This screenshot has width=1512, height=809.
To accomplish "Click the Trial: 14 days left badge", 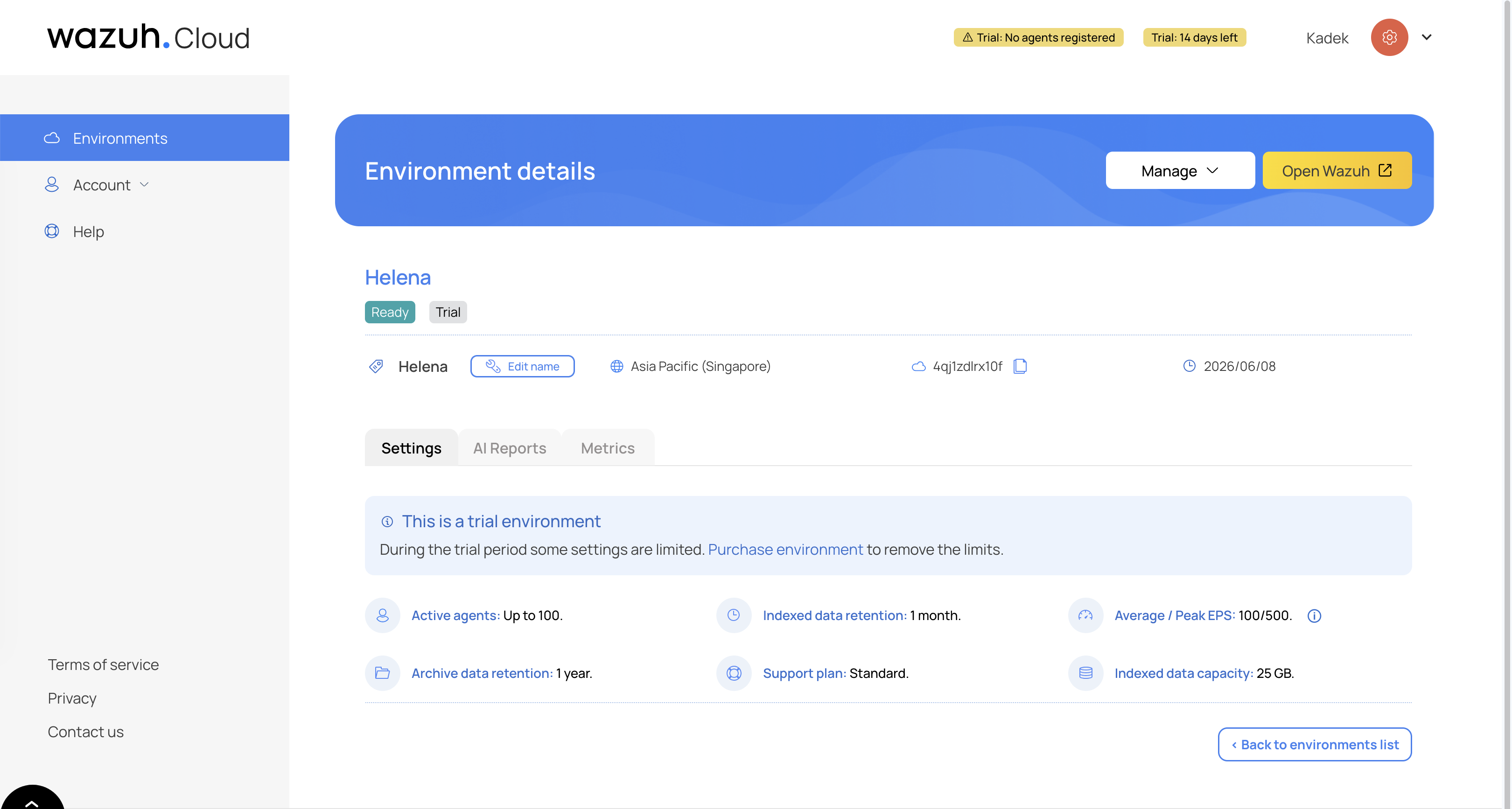I will [1195, 37].
